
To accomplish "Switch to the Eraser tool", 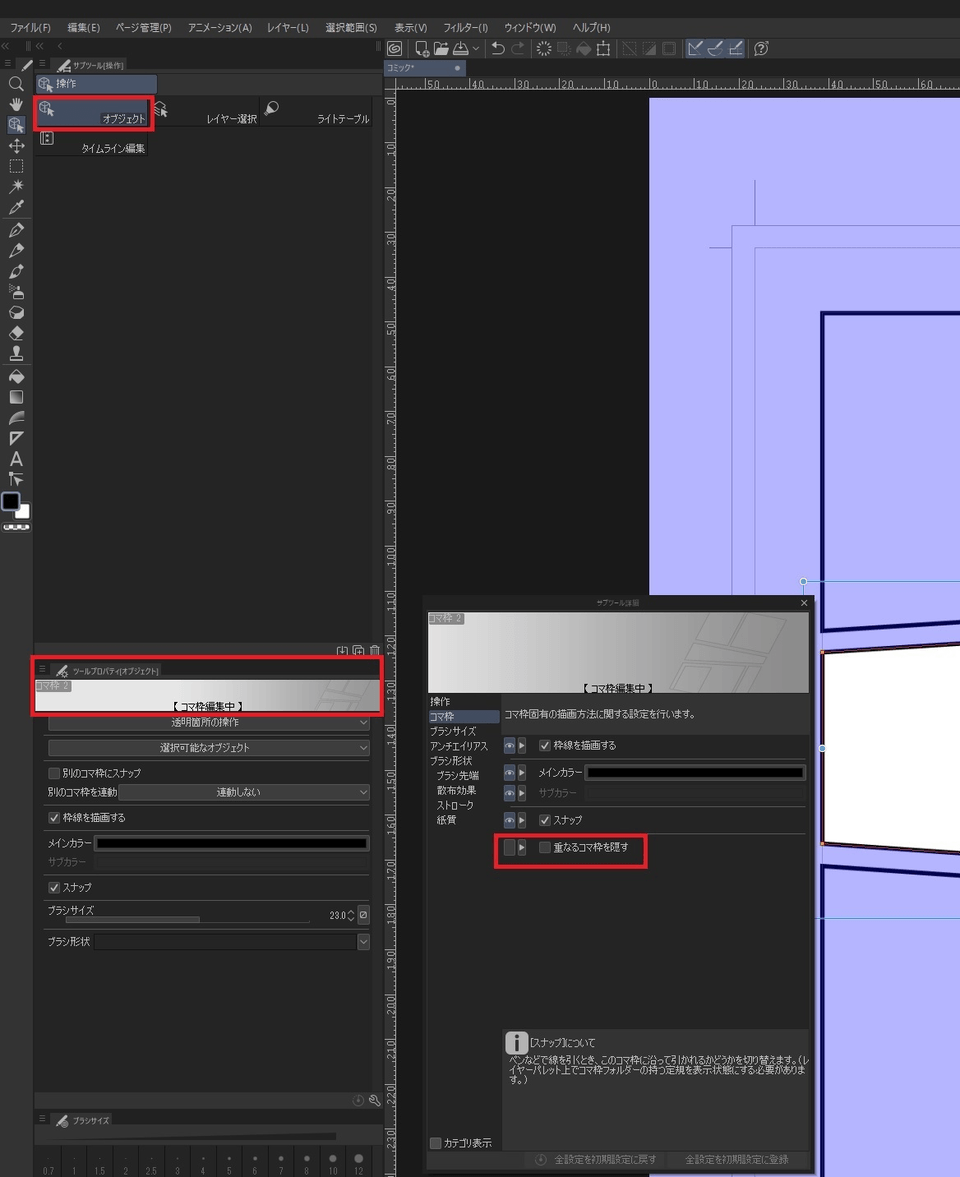I will (x=15, y=333).
